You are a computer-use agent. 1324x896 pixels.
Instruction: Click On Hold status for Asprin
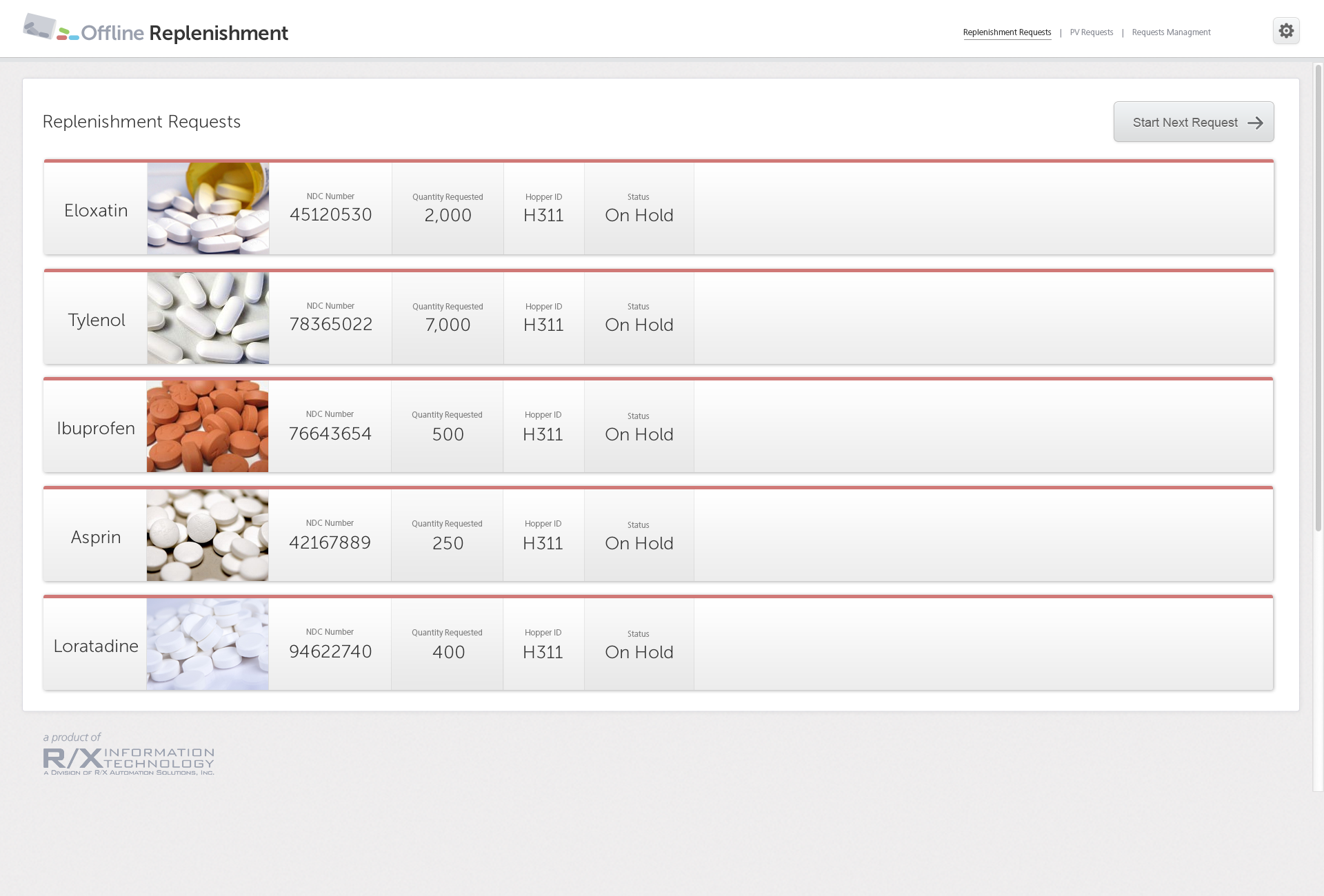pyautogui.click(x=639, y=543)
